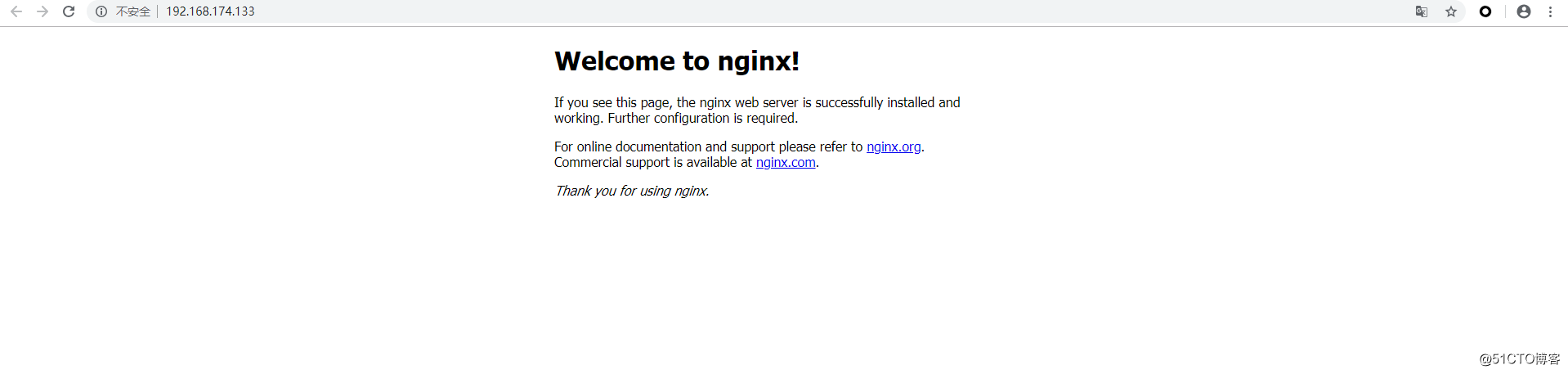Open the user profile avatar
The image size is (1568, 374).
(x=1524, y=11)
